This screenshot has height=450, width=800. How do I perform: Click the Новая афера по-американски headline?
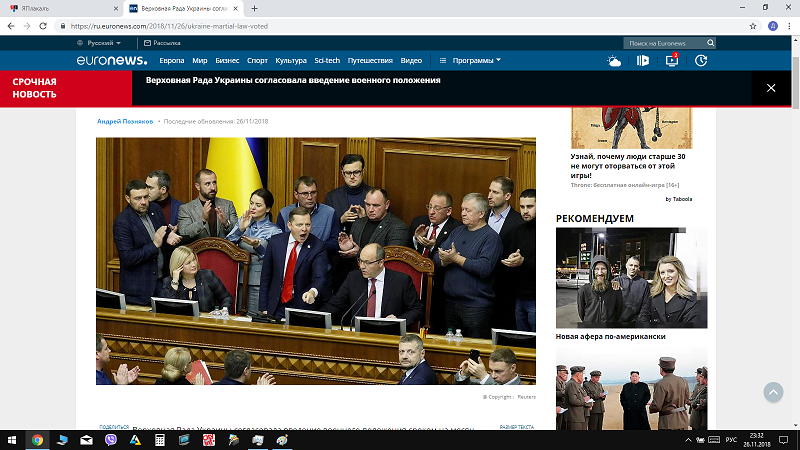coord(610,337)
